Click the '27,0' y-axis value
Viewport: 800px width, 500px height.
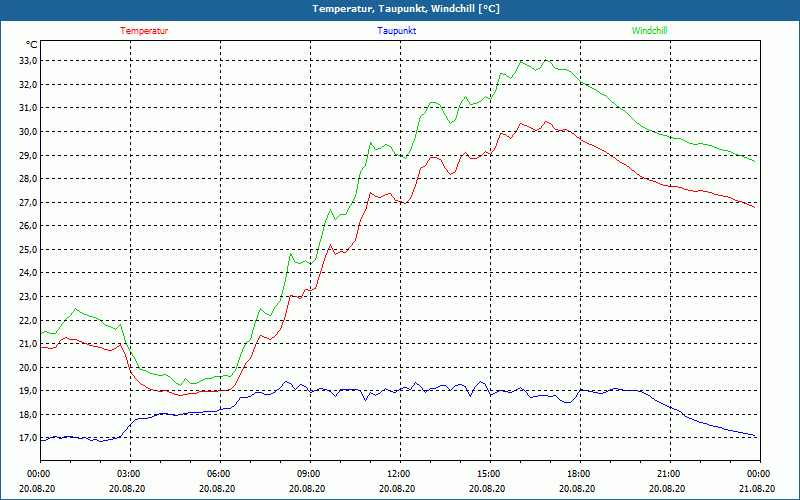pyautogui.click(x=28, y=203)
